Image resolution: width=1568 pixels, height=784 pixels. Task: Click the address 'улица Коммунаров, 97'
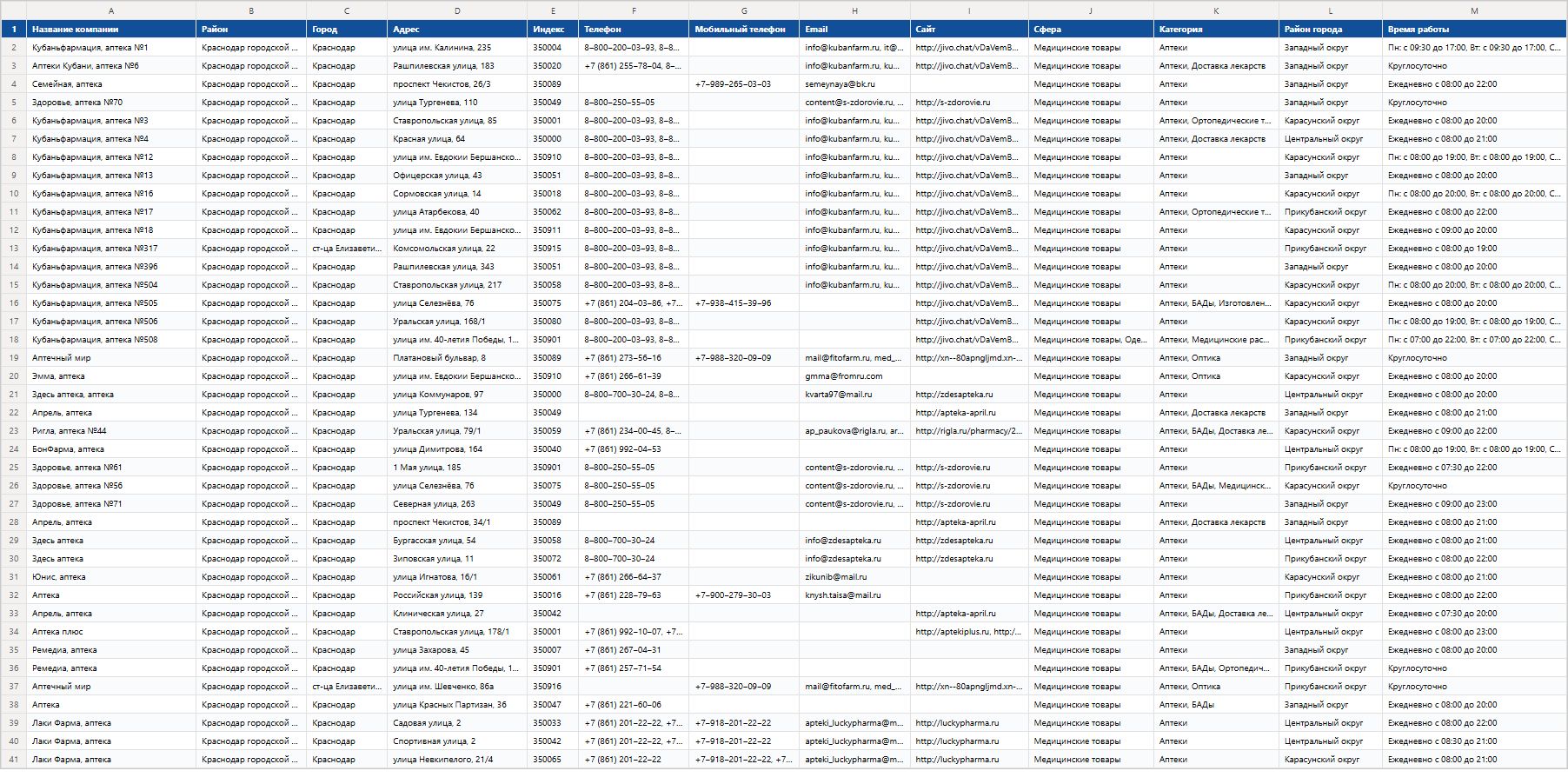[457, 395]
